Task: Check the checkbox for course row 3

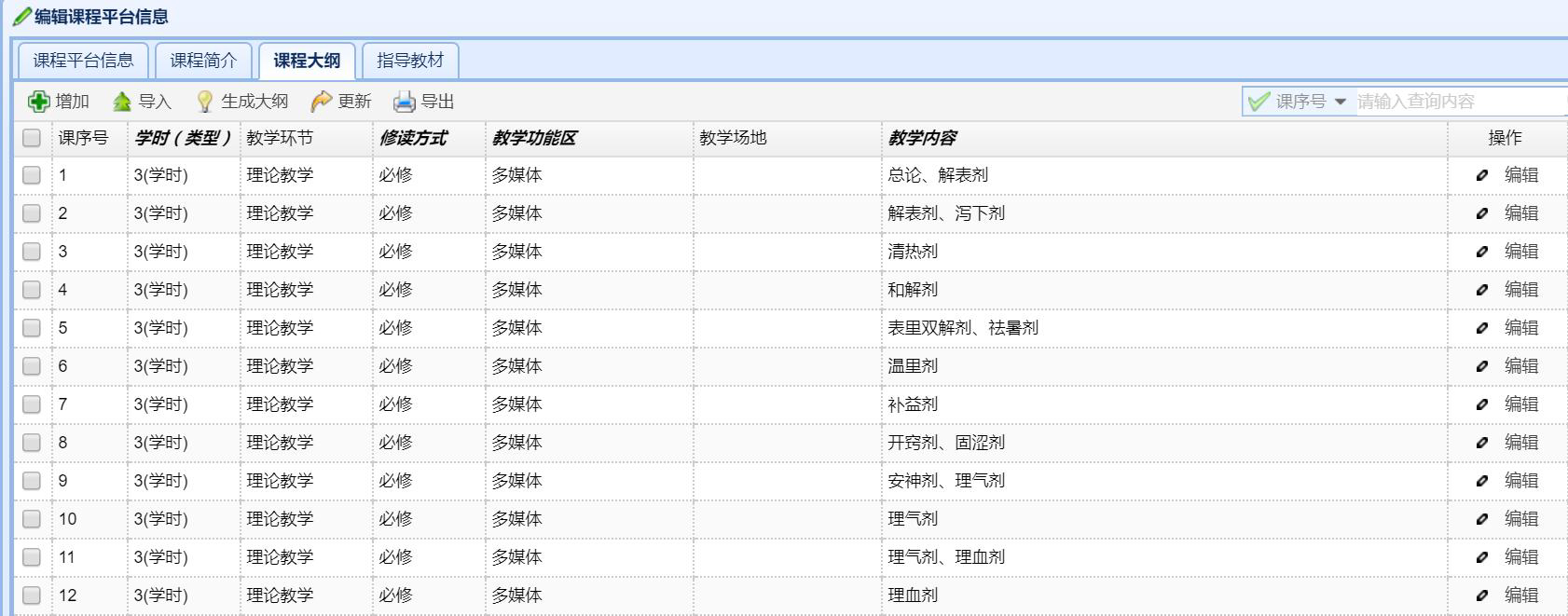Action: (32, 252)
